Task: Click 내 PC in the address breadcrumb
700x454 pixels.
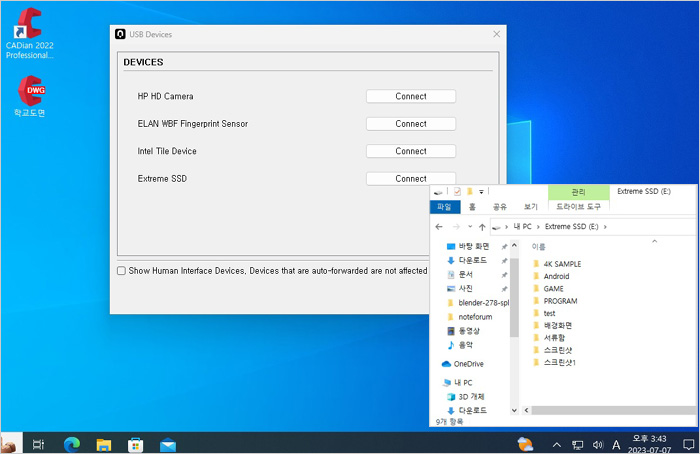Action: click(x=522, y=227)
